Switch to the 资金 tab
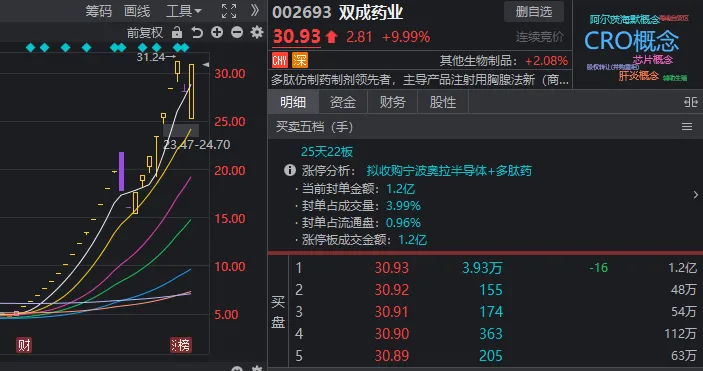 (x=343, y=102)
